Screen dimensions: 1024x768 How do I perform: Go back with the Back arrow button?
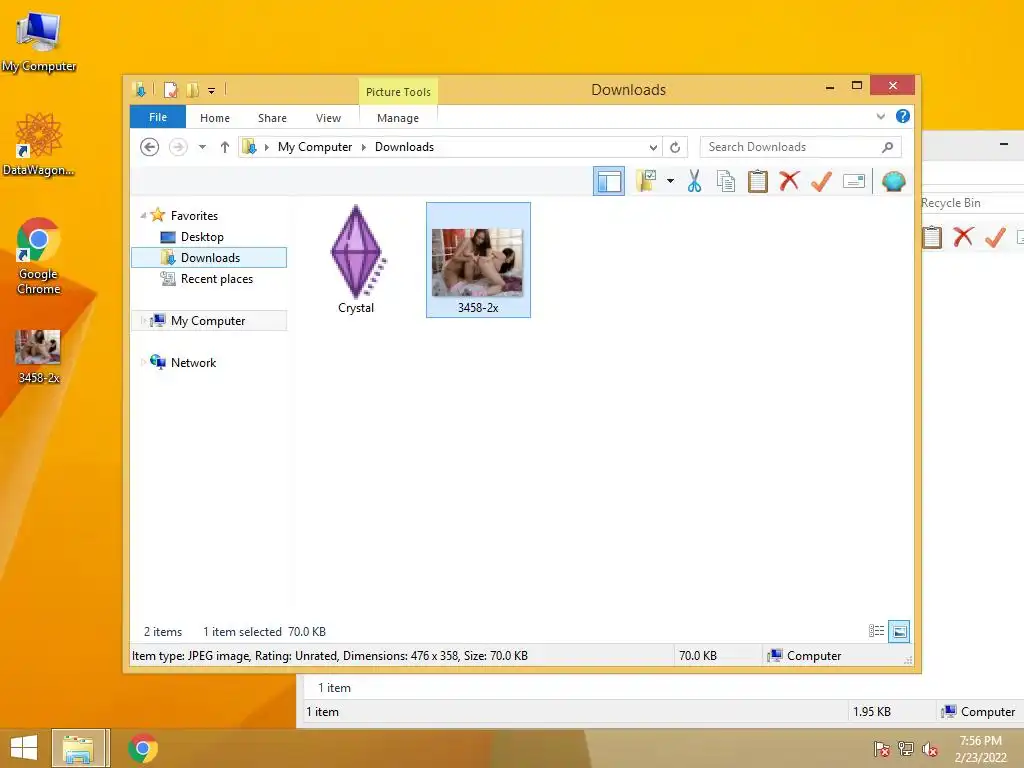(150, 147)
